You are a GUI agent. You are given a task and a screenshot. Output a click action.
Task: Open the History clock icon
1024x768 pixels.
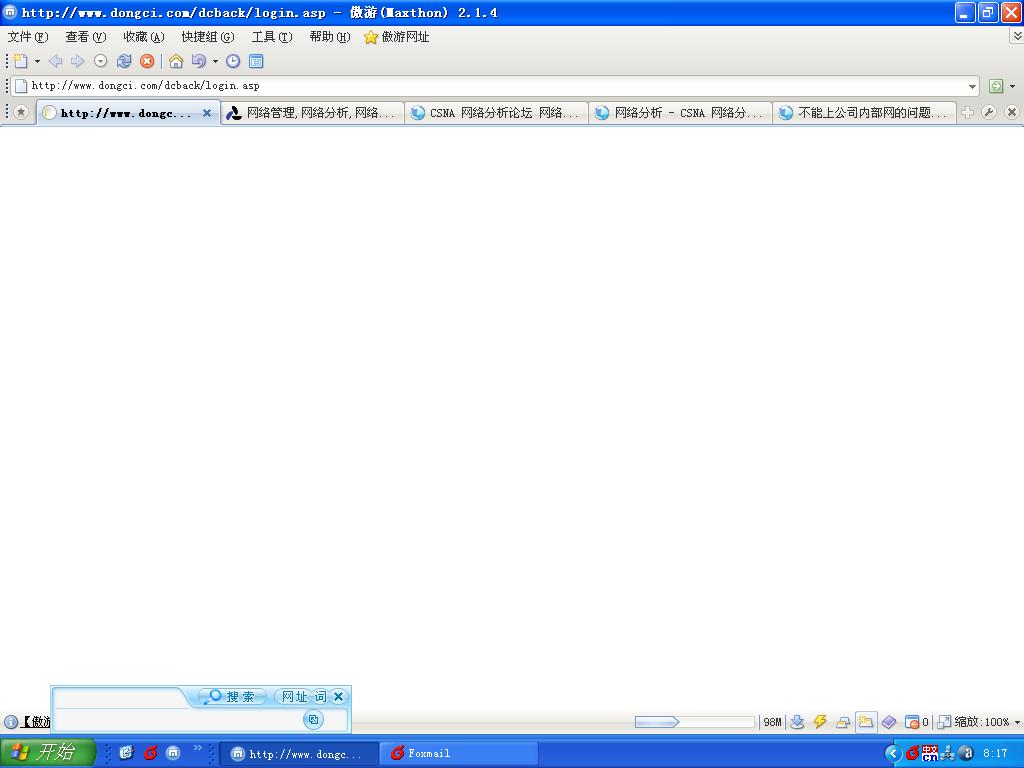[x=233, y=61]
